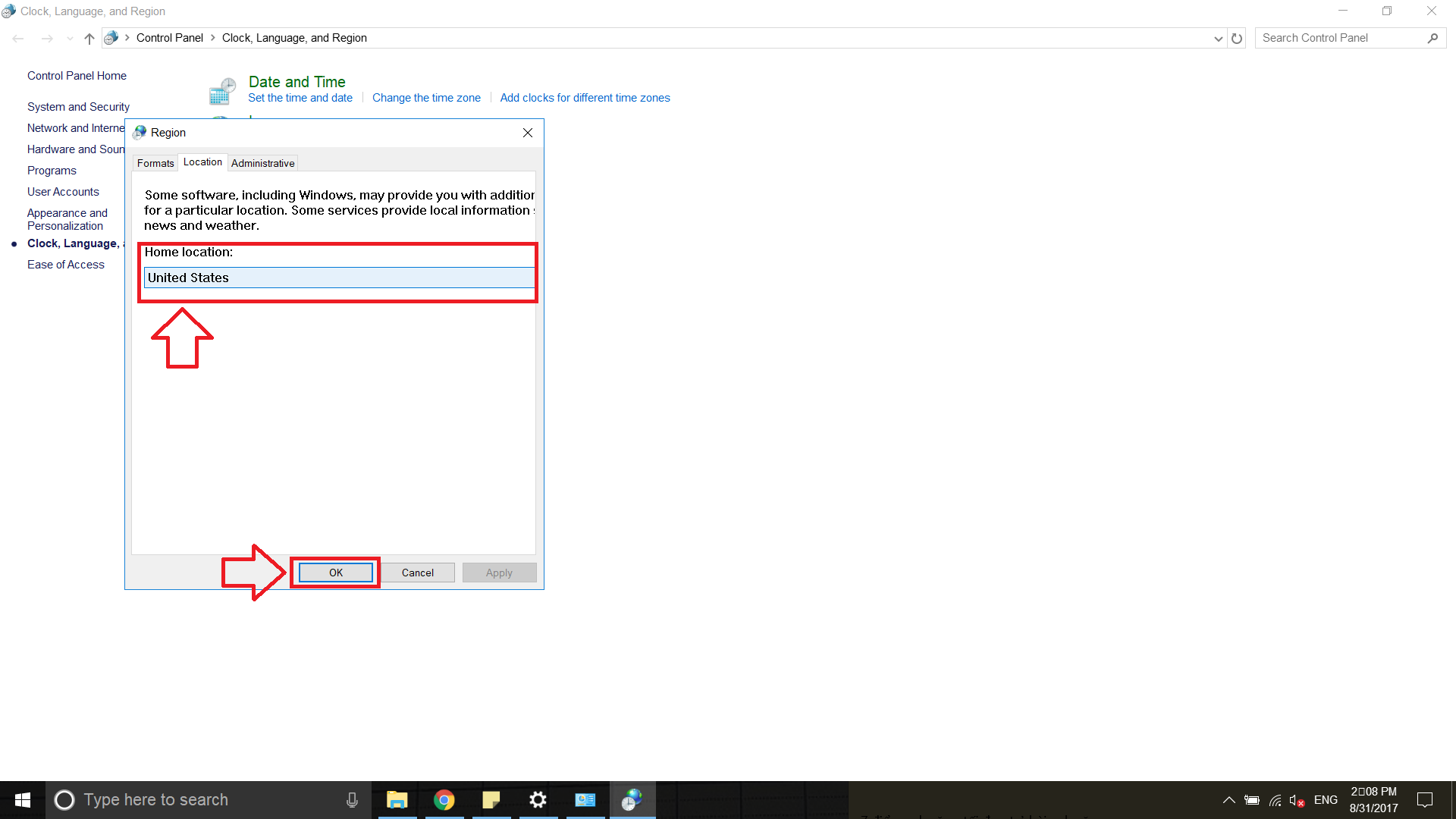Show hidden system tray icons
1456x819 pixels.
coord(1228,800)
